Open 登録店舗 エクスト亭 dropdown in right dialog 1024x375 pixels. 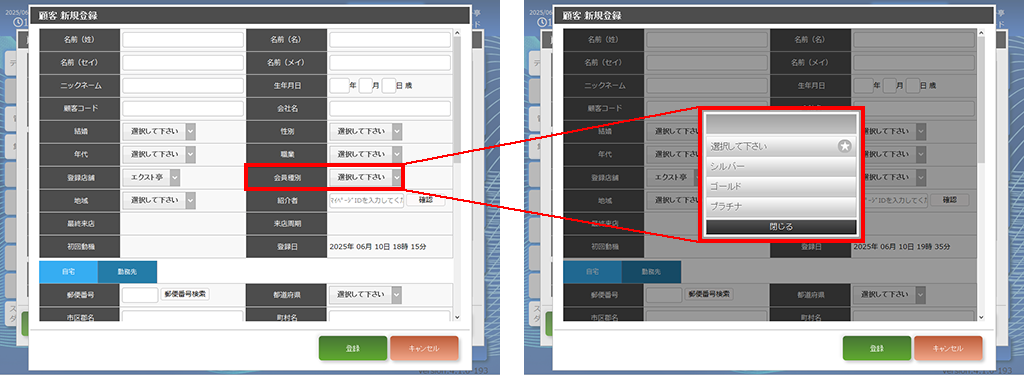coord(675,177)
